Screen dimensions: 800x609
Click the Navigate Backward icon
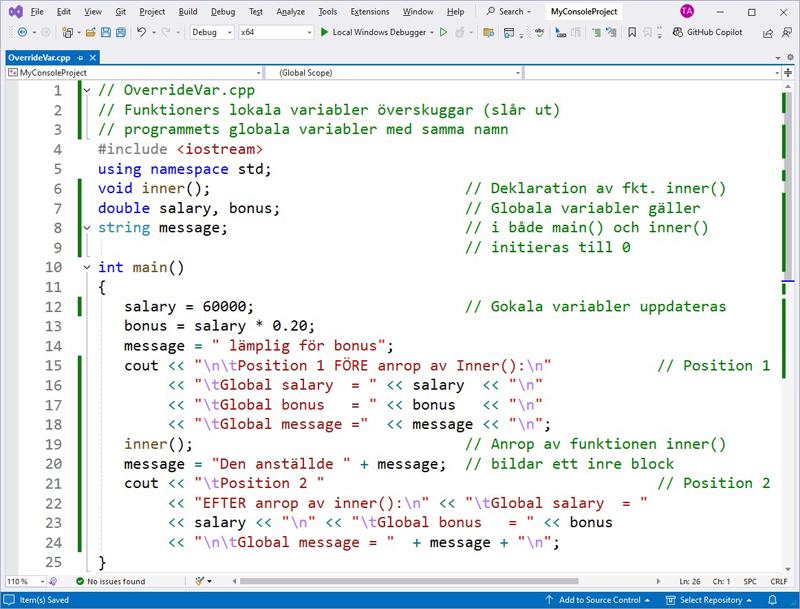[22, 32]
